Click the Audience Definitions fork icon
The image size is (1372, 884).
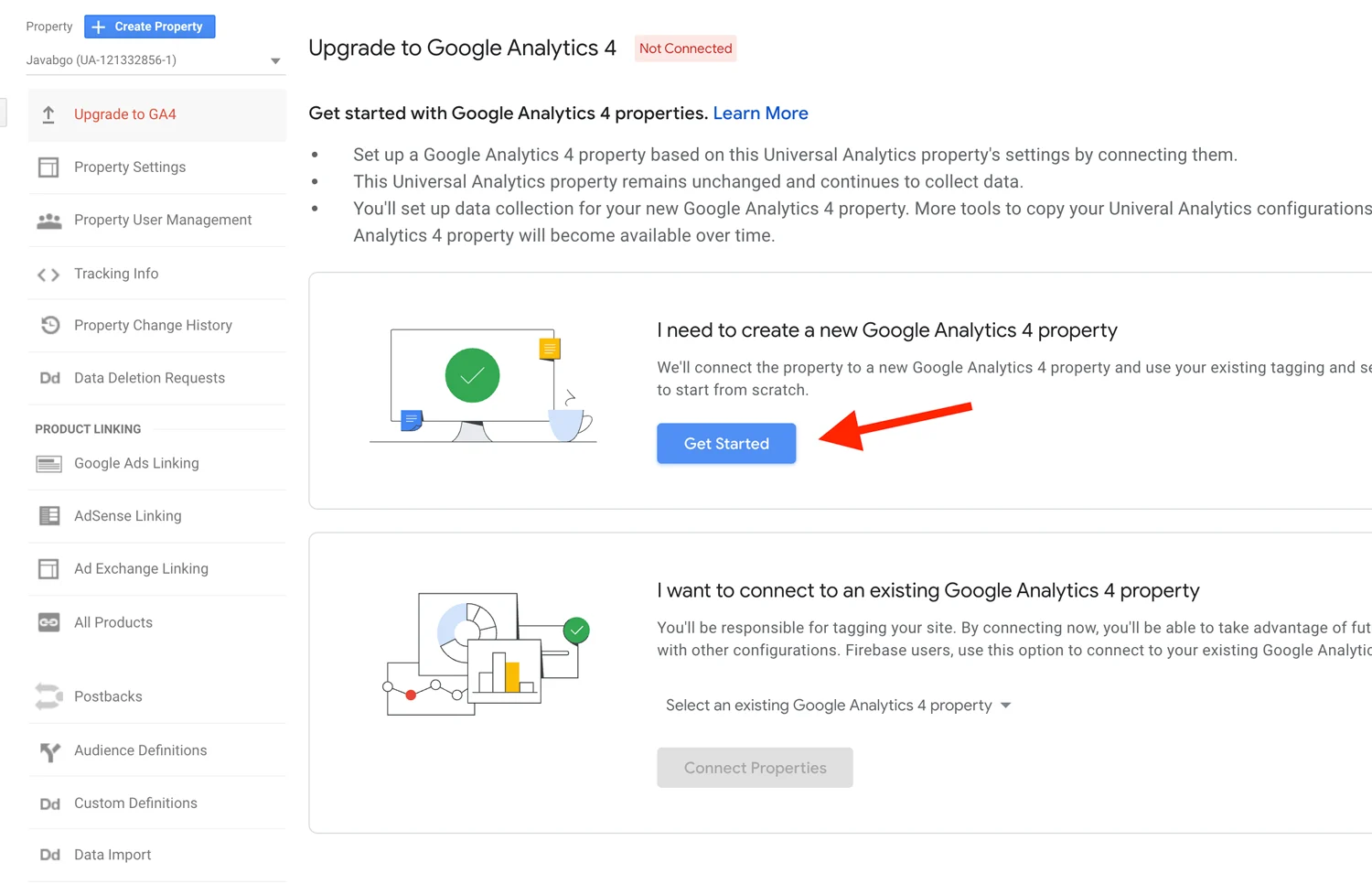click(x=49, y=751)
